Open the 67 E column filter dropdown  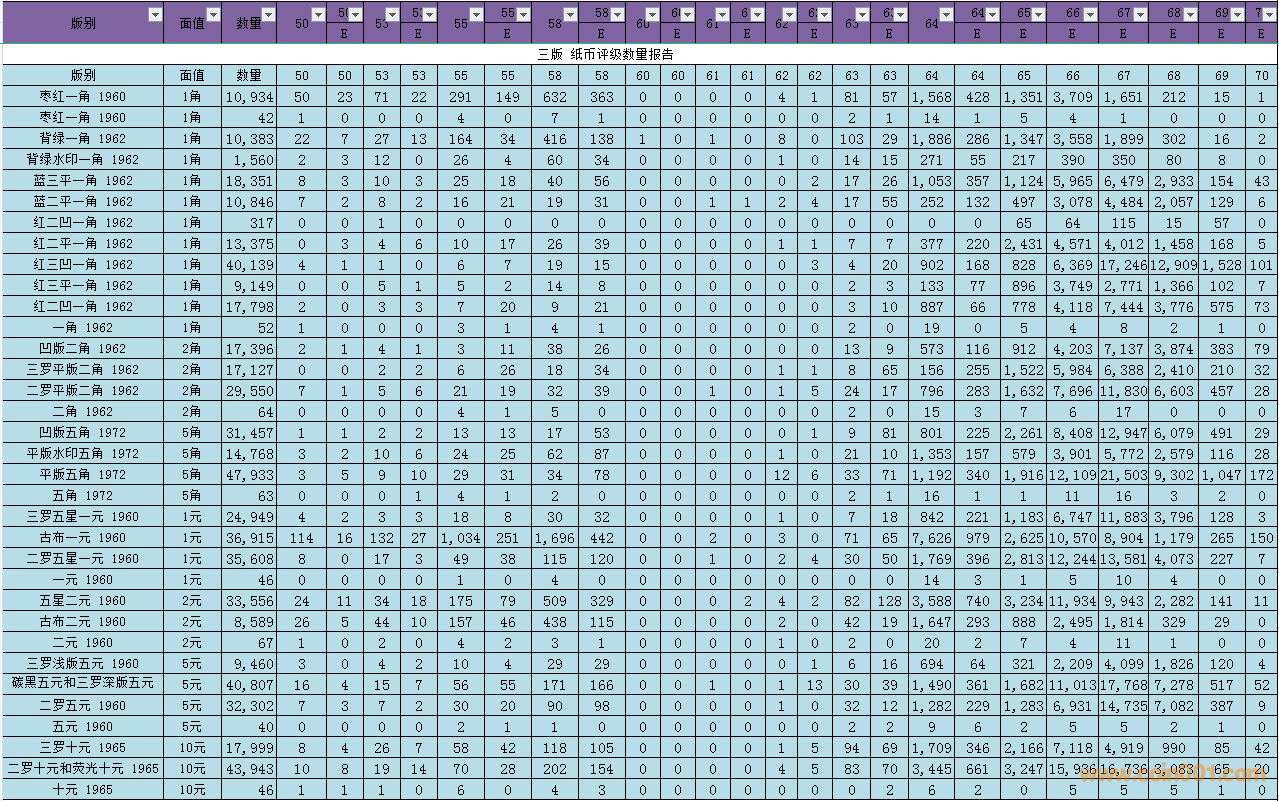pos(1140,14)
